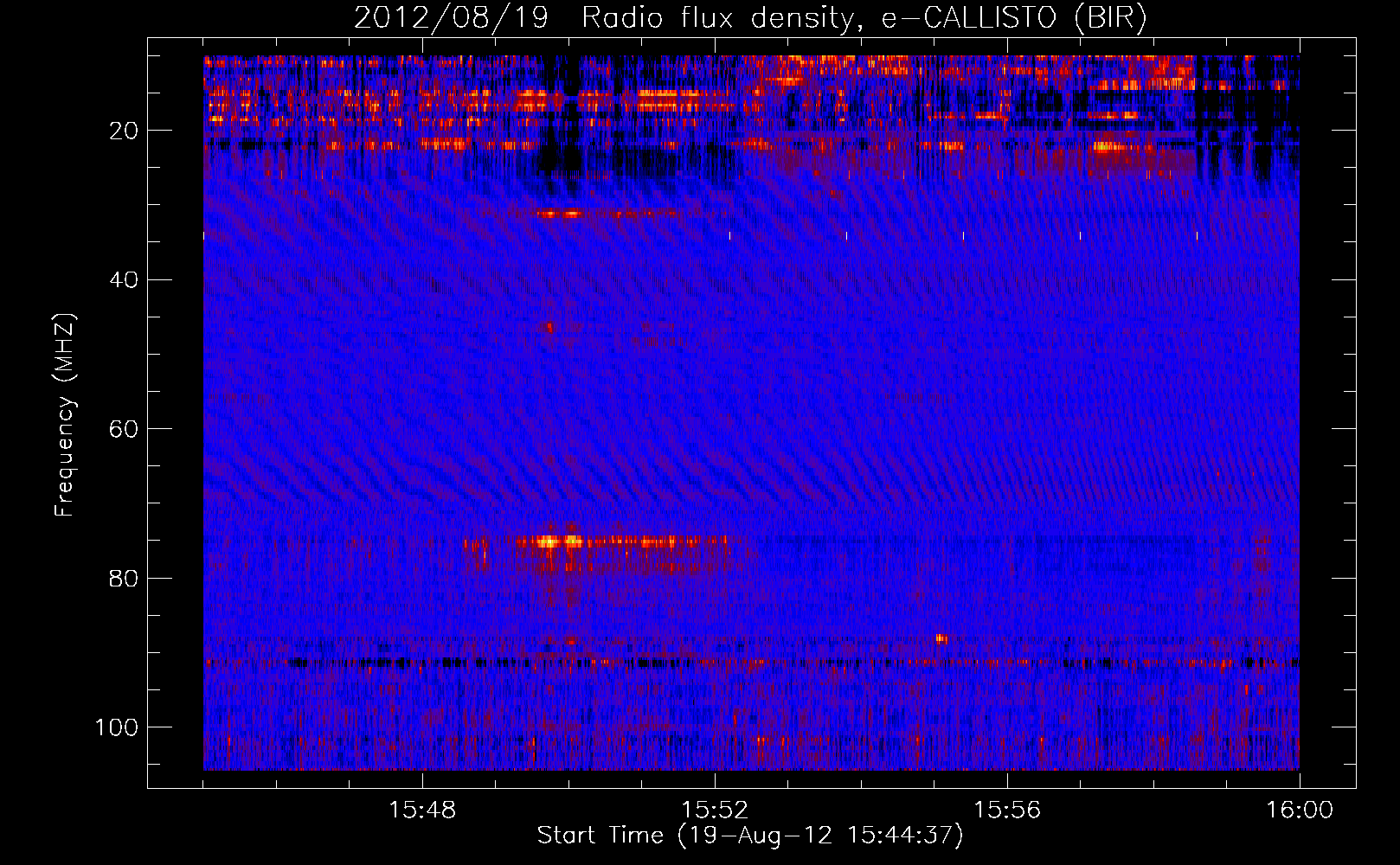Click the bright spot near 88 MHz at 15:55
Viewport: 1400px width, 865px height.
click(941, 639)
